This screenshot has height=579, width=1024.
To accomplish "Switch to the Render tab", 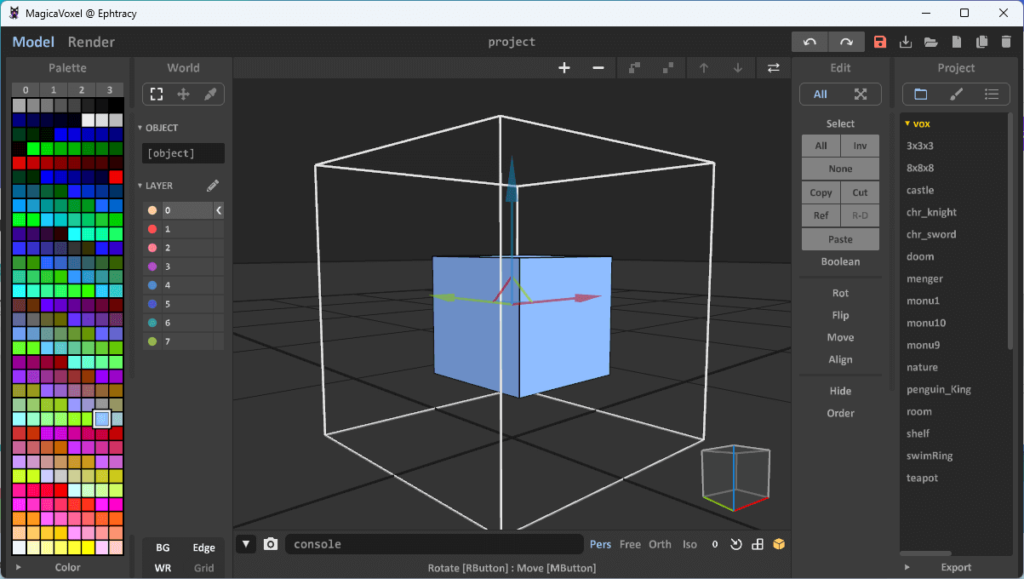I will [91, 42].
